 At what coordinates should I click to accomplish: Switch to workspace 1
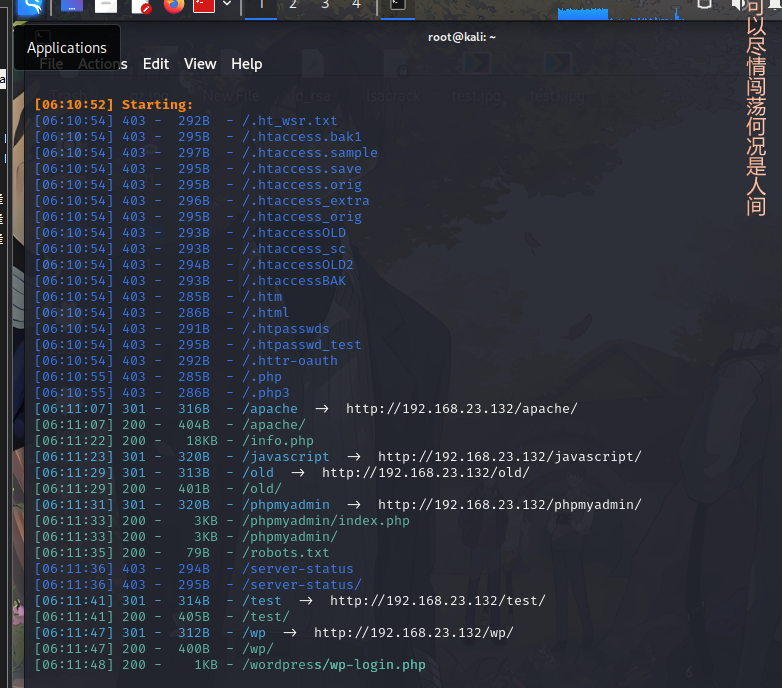260,5
